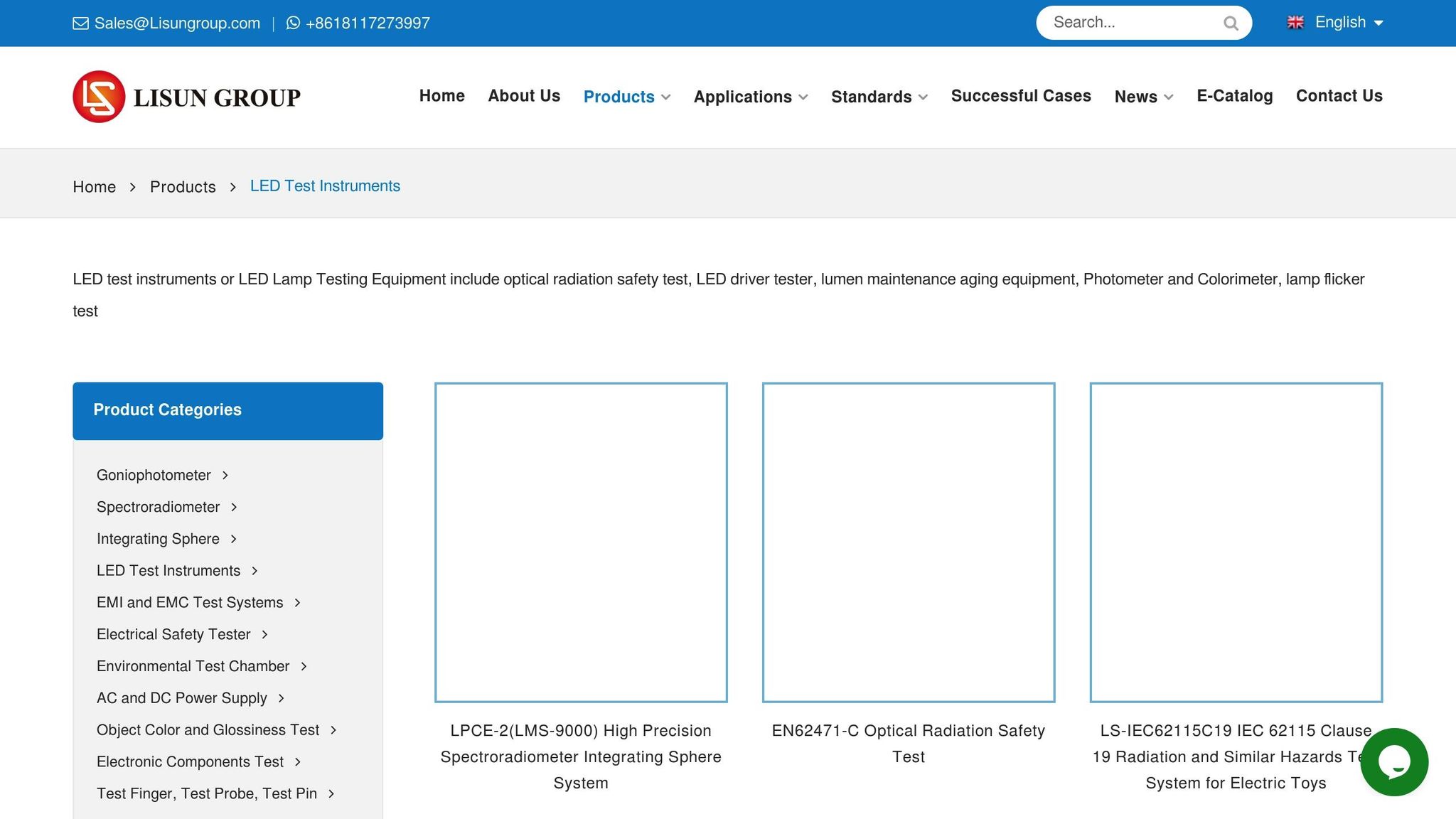The height and width of the screenshot is (819, 1456).
Task: Click the email envelope icon
Action: 80,23
